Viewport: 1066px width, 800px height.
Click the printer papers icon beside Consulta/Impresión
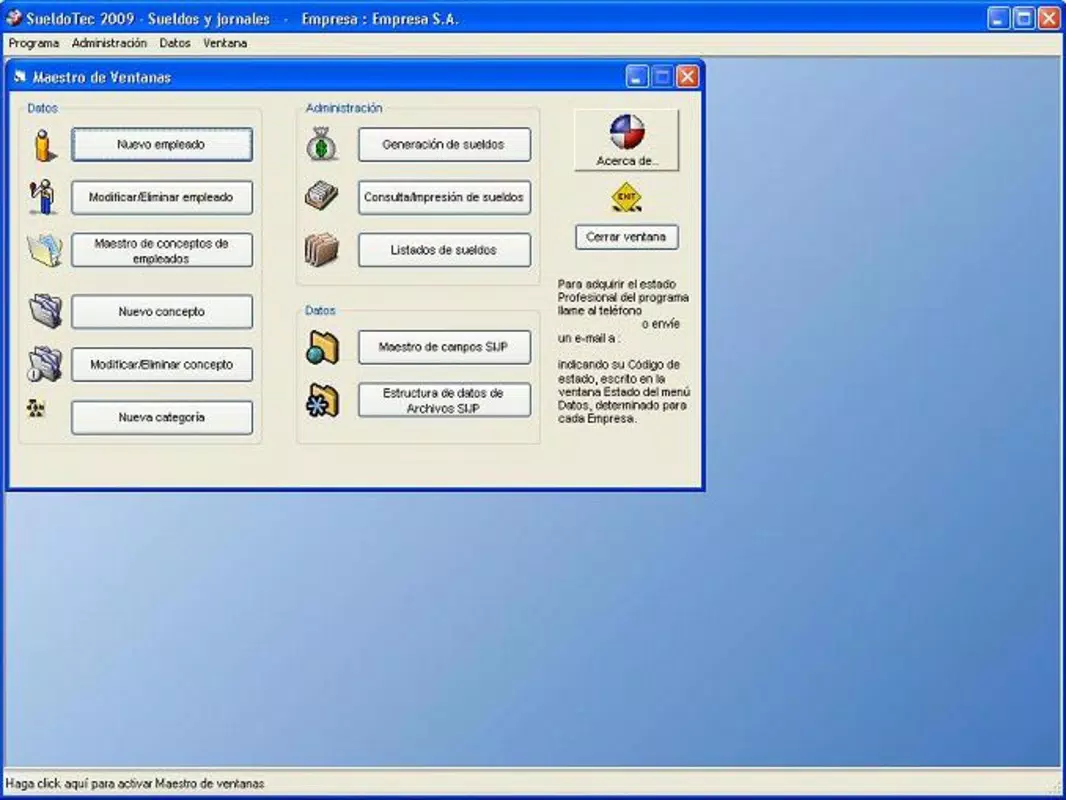tap(322, 196)
